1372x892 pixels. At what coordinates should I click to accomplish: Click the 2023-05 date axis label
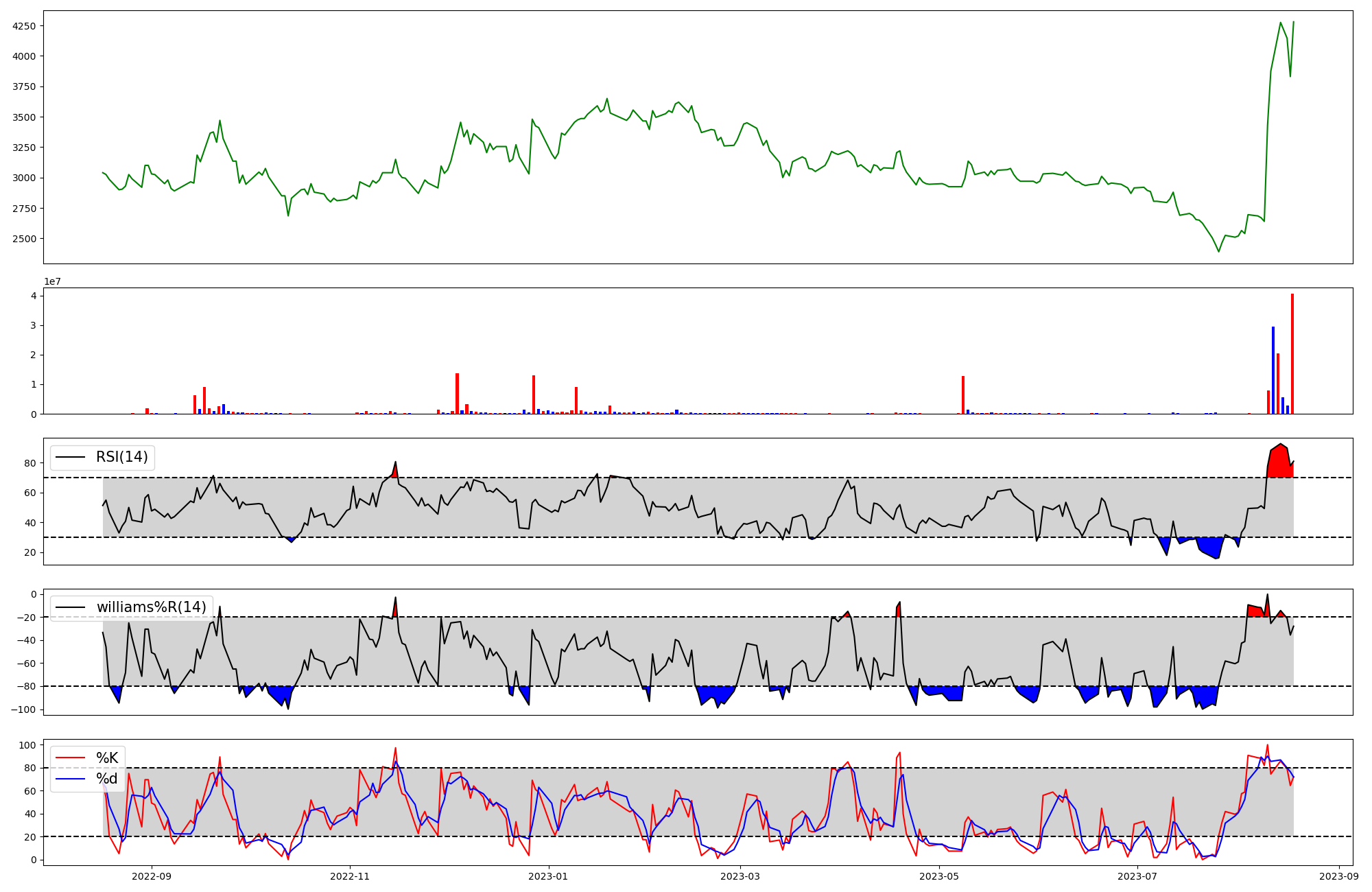(938, 876)
